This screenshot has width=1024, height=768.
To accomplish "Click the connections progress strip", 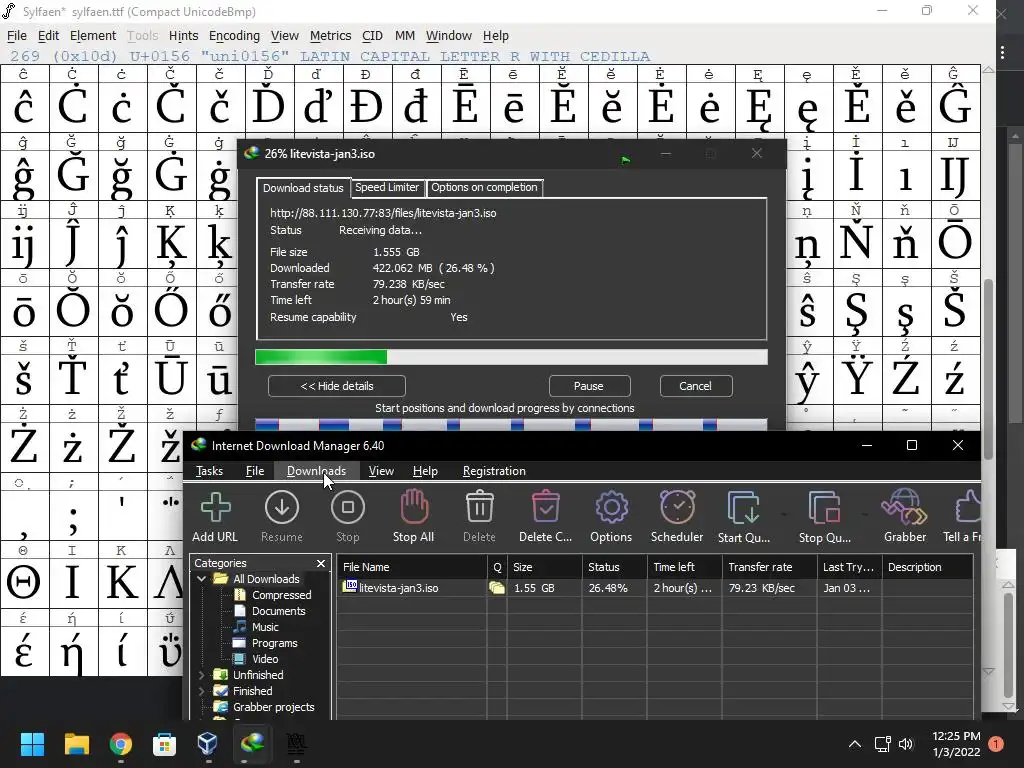I will coord(511,424).
